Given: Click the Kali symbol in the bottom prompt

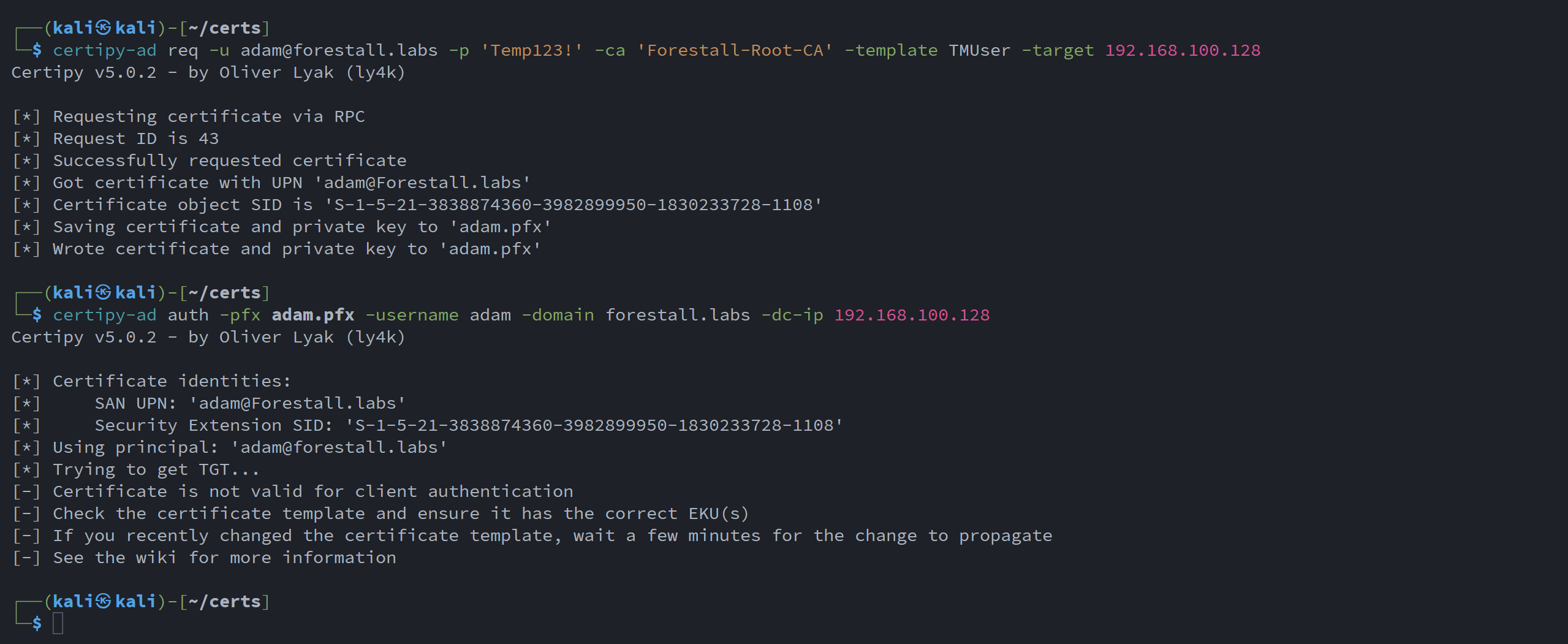Looking at the screenshot, I should pos(104,601).
